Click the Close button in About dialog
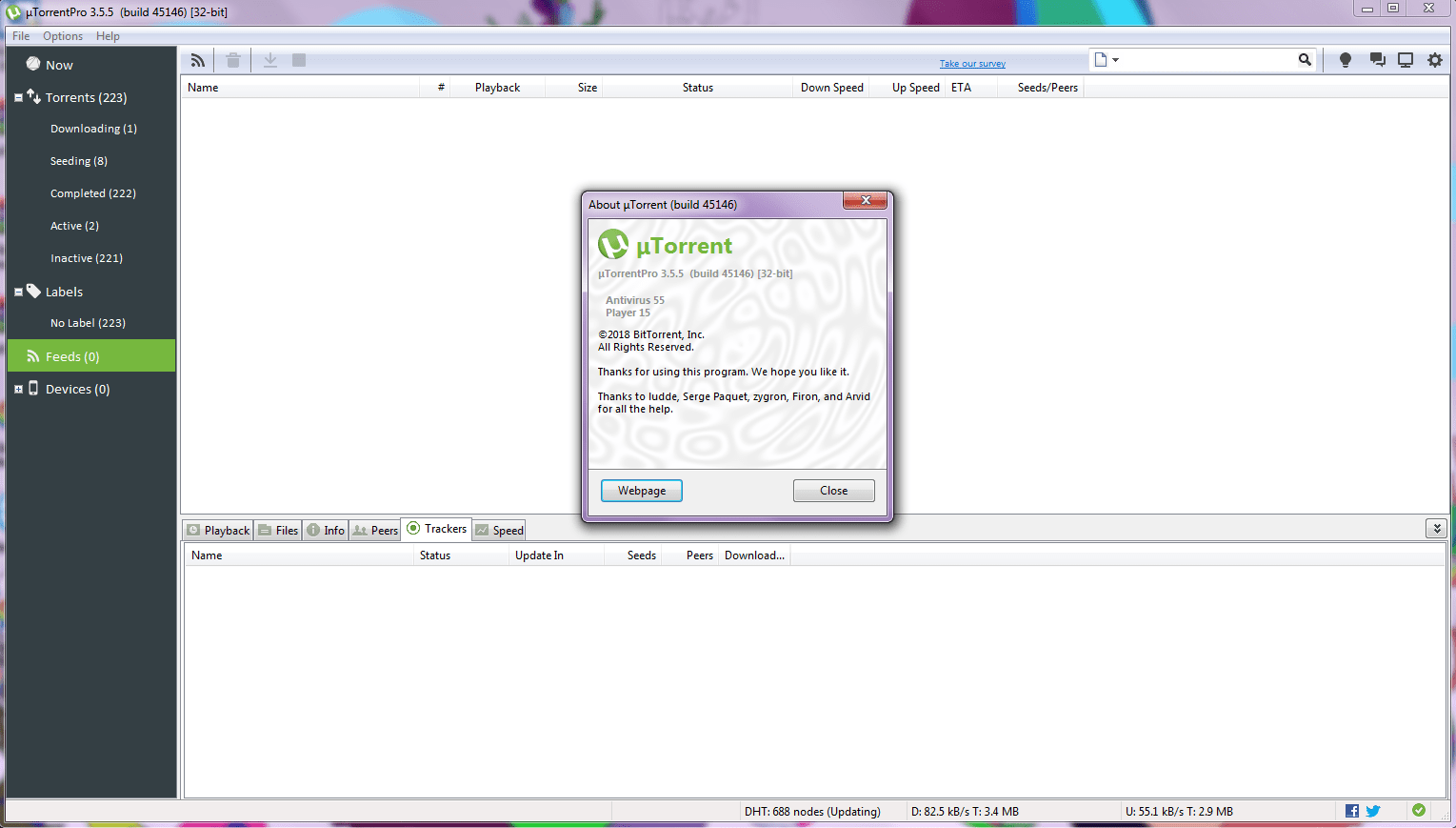1456x828 pixels. [x=834, y=491]
